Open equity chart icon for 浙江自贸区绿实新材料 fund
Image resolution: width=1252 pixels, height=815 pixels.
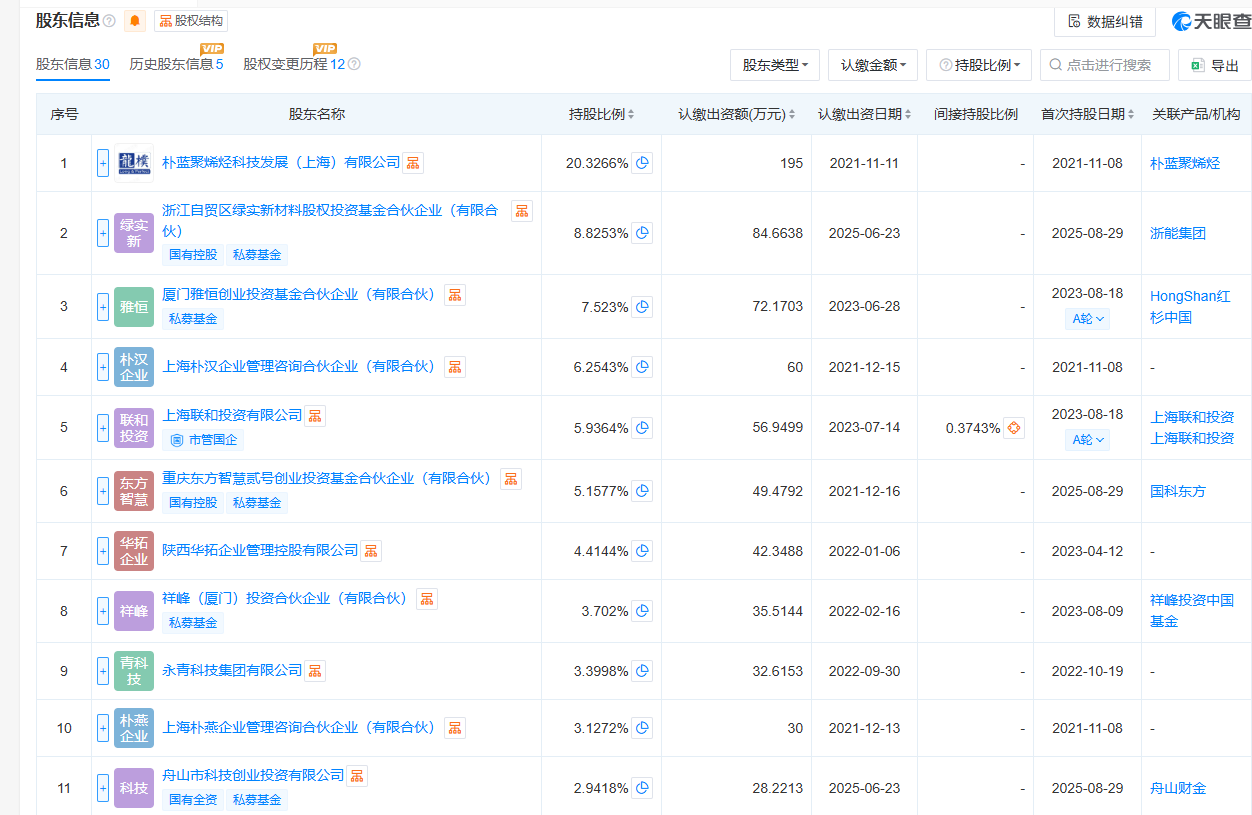click(522, 211)
